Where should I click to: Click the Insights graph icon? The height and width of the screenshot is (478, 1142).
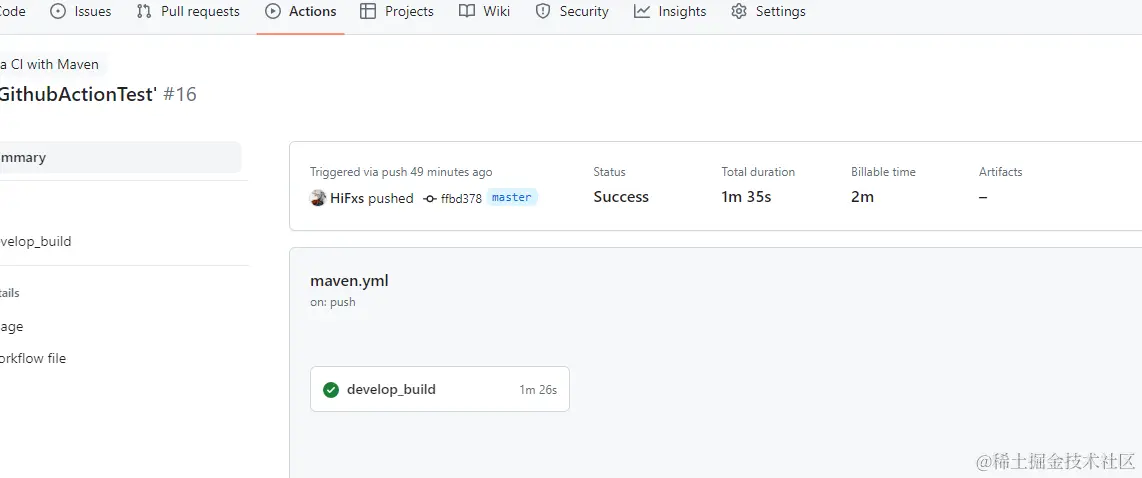(x=642, y=12)
